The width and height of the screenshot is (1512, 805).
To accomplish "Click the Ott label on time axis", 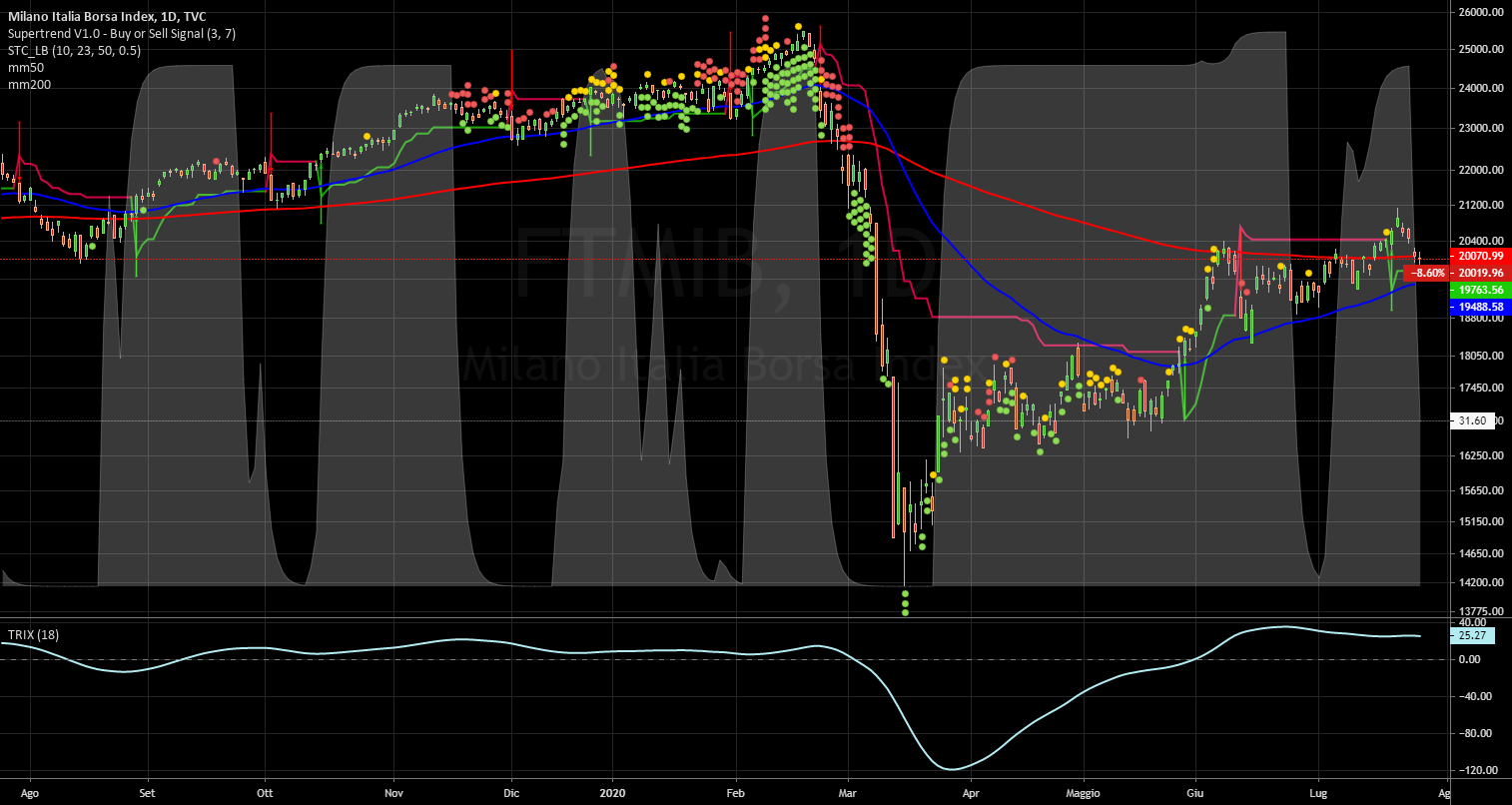I will [x=266, y=791].
